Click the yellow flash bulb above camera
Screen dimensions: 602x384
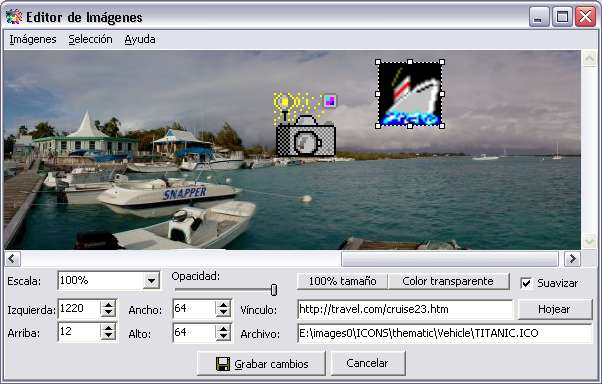click(x=285, y=102)
